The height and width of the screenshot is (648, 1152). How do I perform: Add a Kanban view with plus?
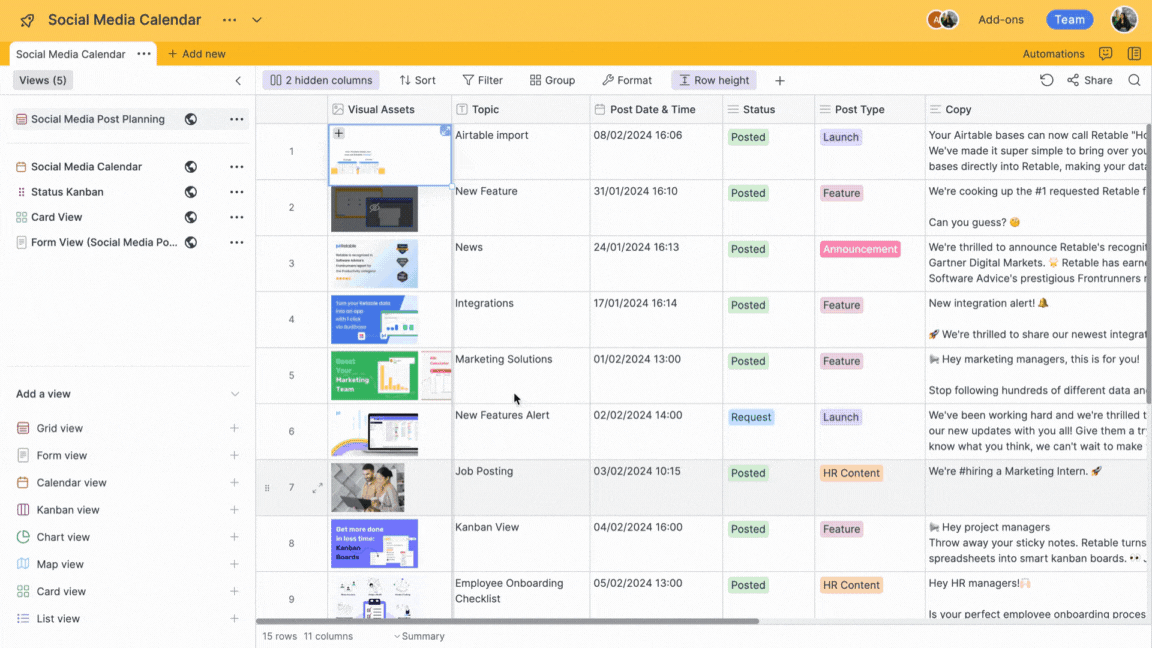point(234,509)
